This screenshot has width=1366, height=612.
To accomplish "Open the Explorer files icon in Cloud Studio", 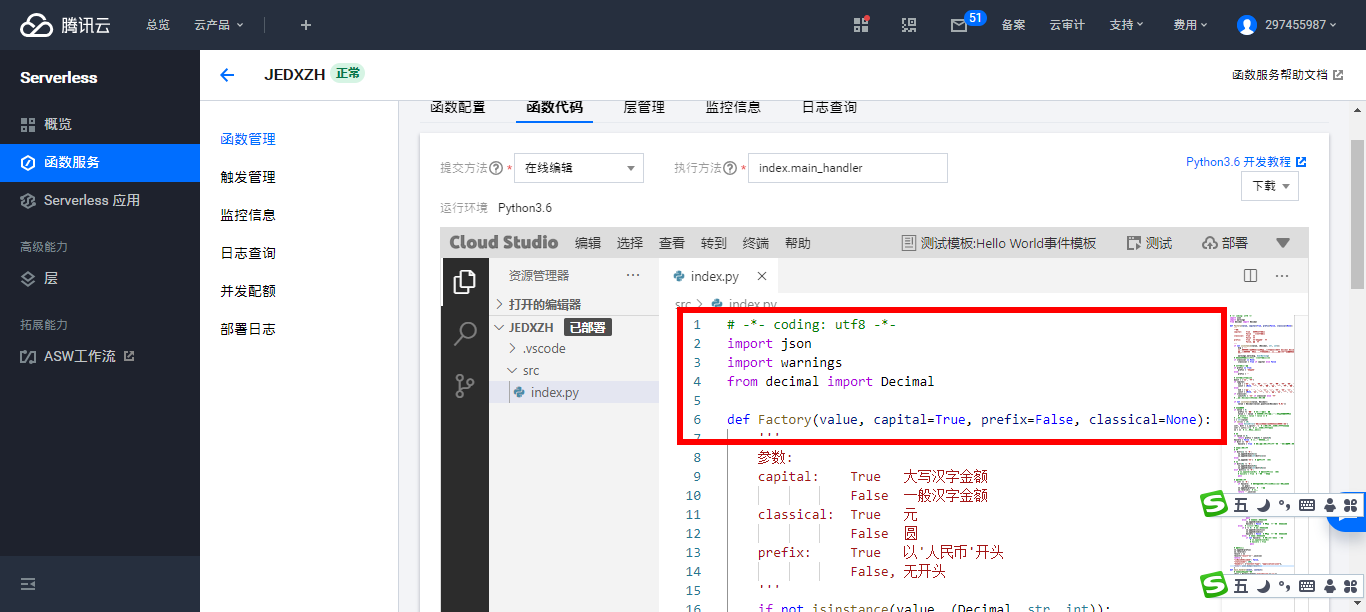I will point(465,282).
